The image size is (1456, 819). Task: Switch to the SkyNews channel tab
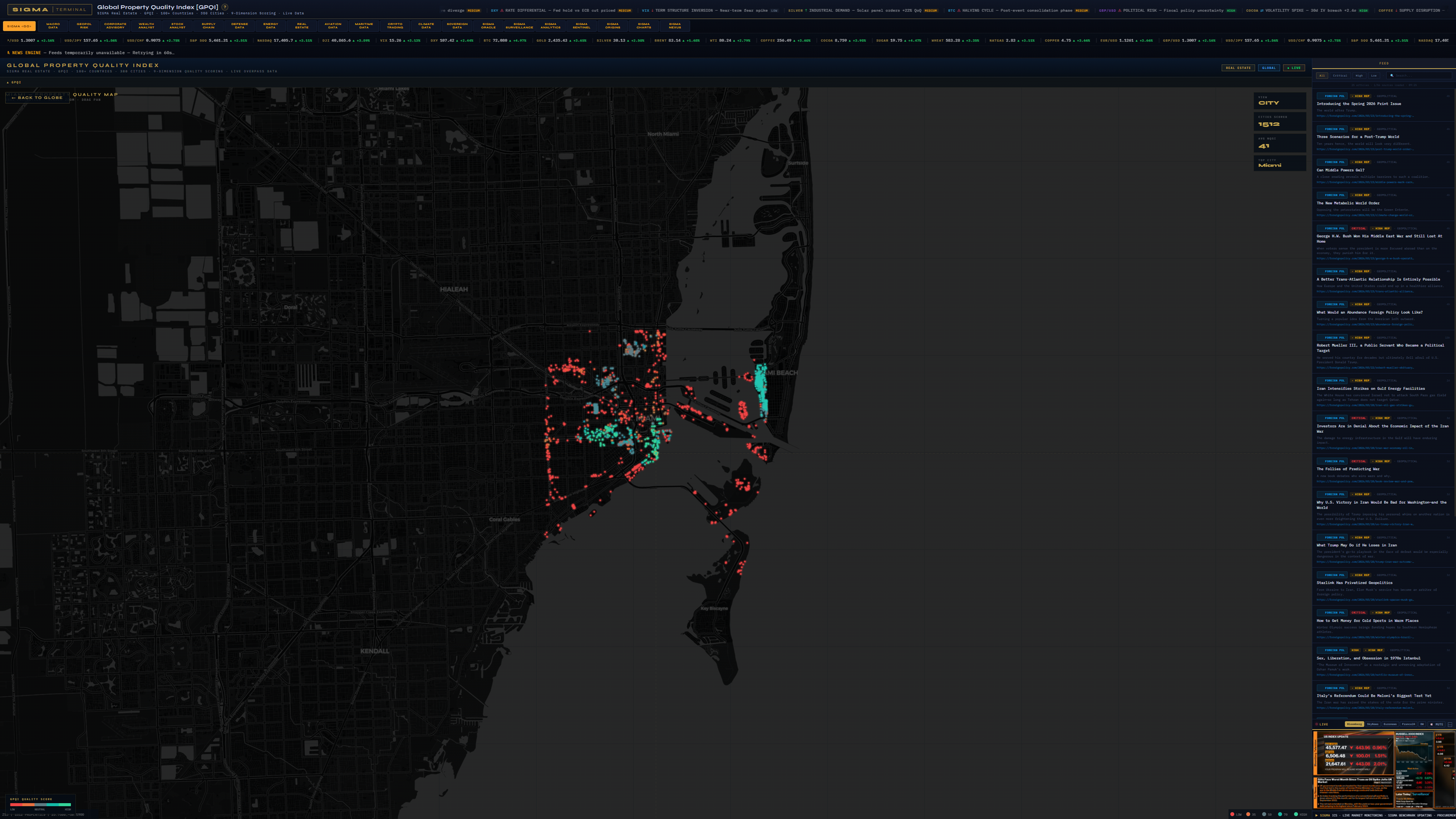coord(1373,724)
